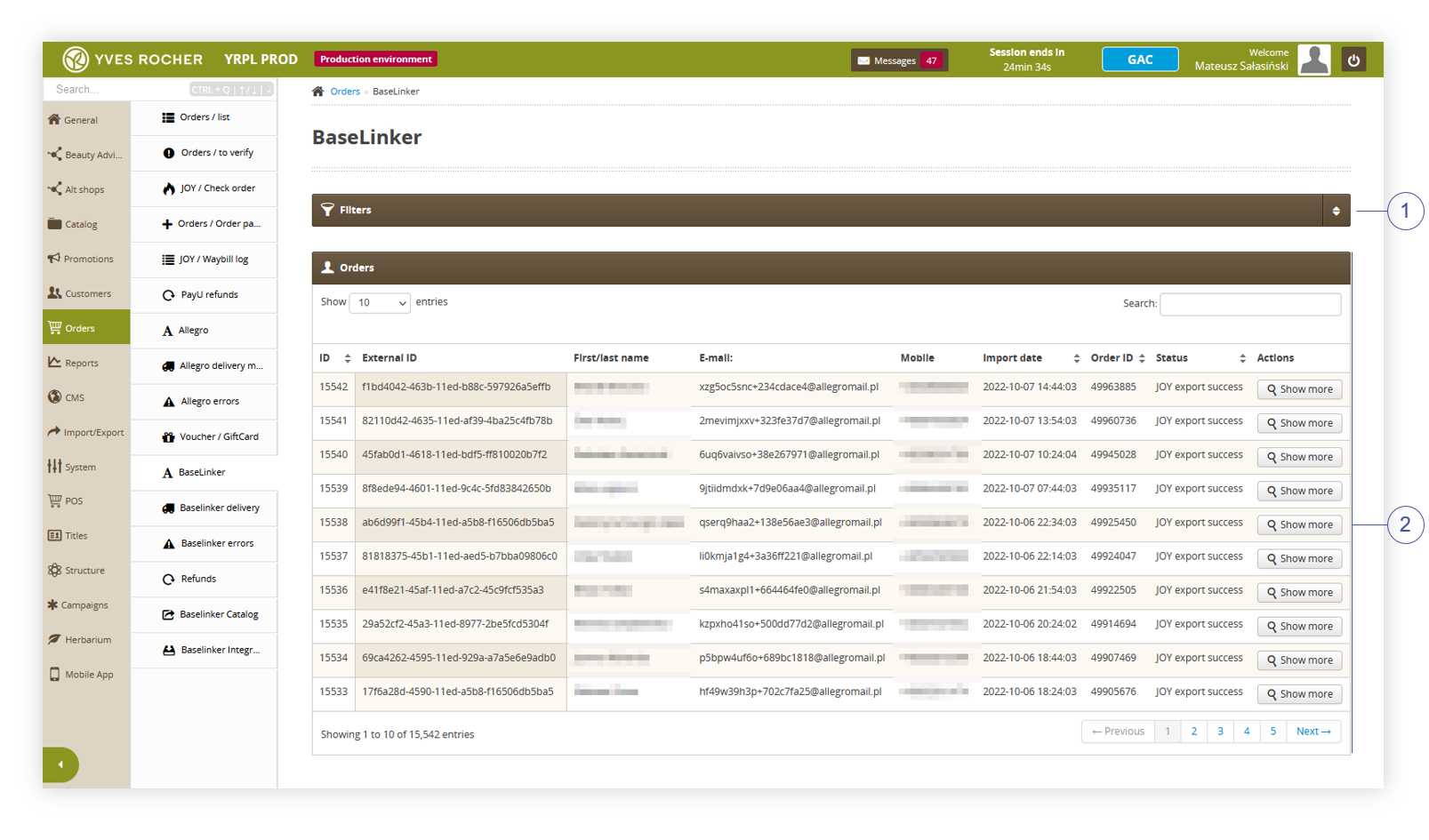Open JOY / Check order submenu item
1429x840 pixels.
204,188
